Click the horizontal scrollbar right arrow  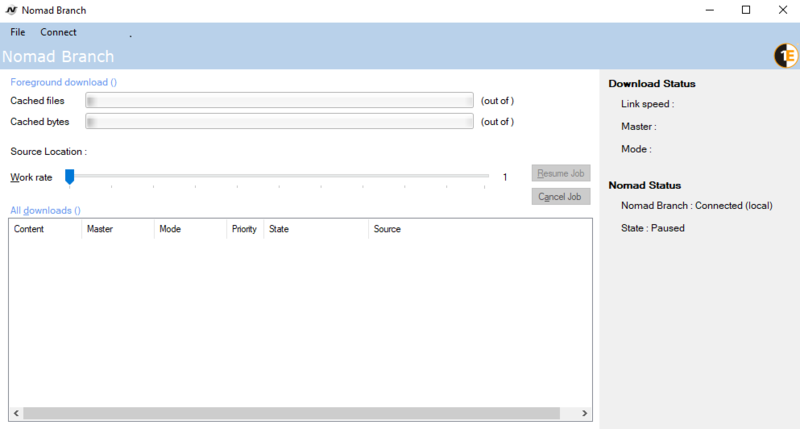[x=585, y=413]
